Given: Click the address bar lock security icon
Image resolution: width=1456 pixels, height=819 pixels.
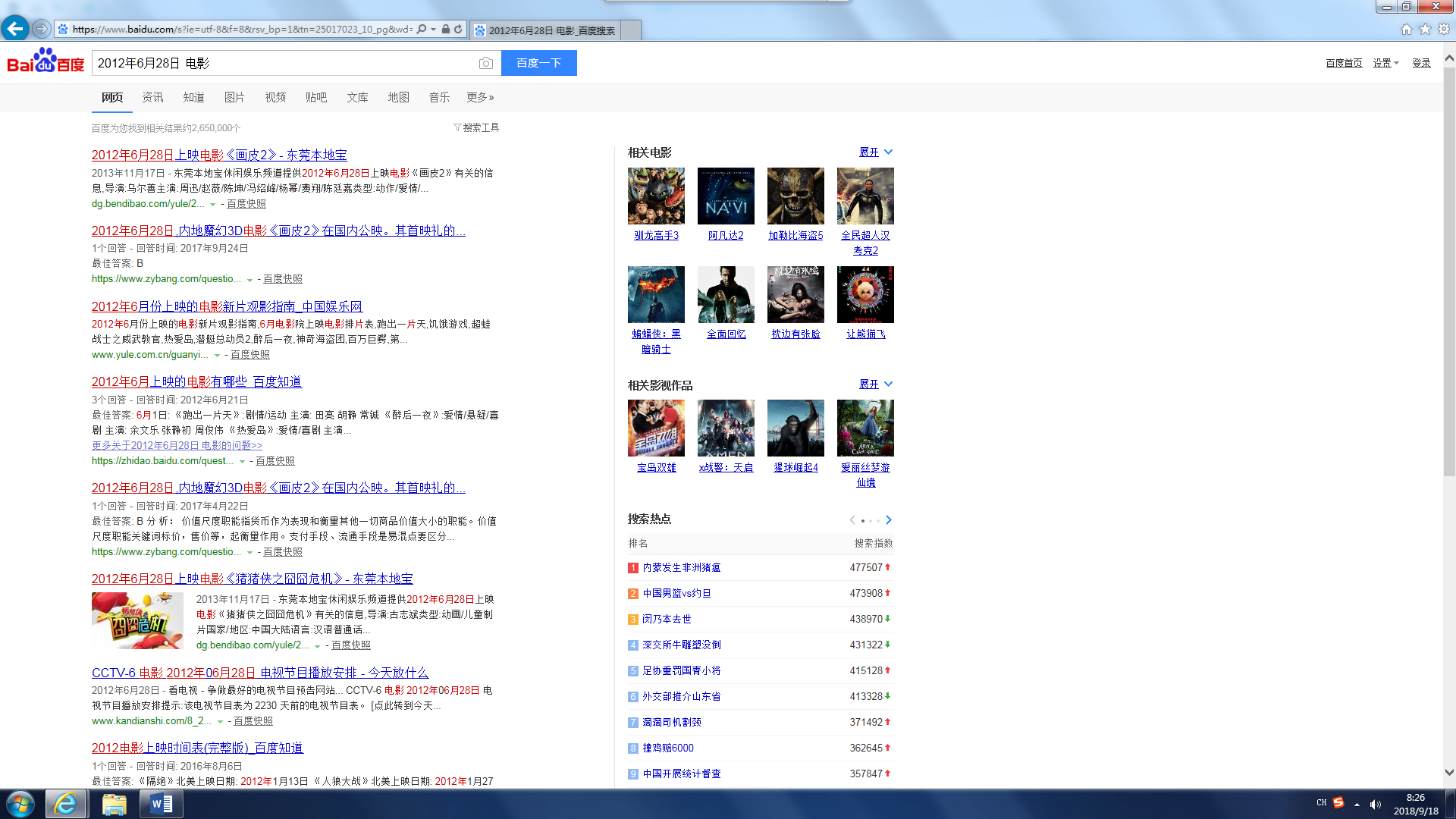Looking at the screenshot, I should (446, 30).
